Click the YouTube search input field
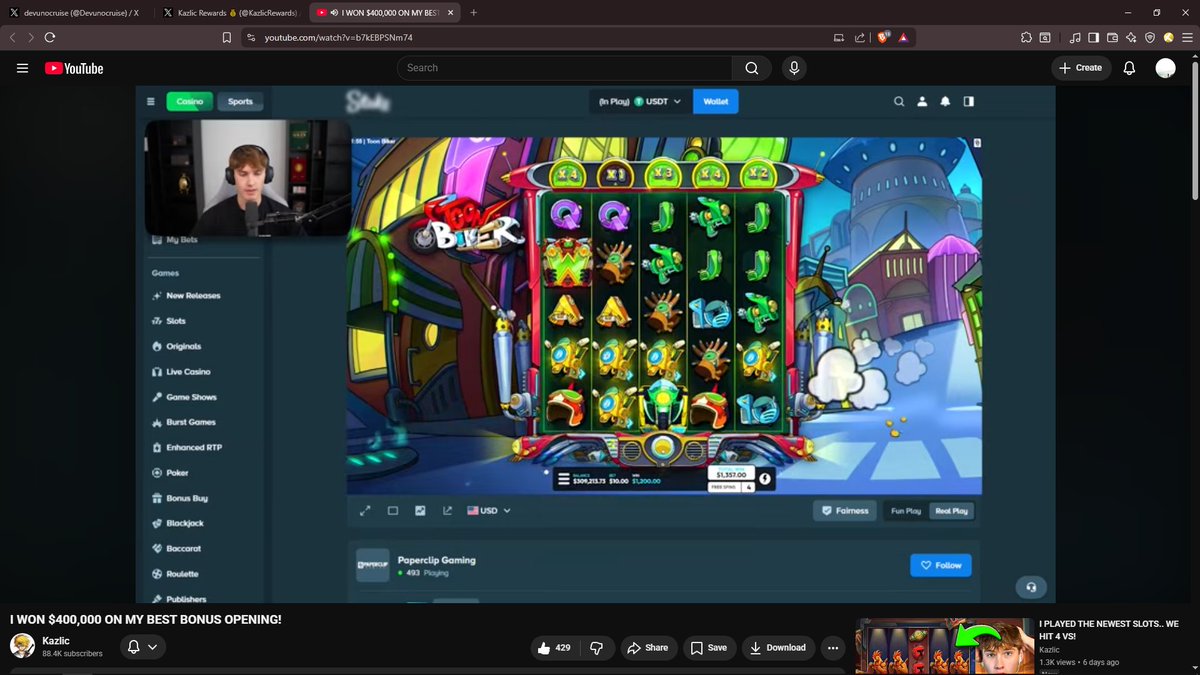The height and width of the screenshot is (675, 1200). click(563, 68)
